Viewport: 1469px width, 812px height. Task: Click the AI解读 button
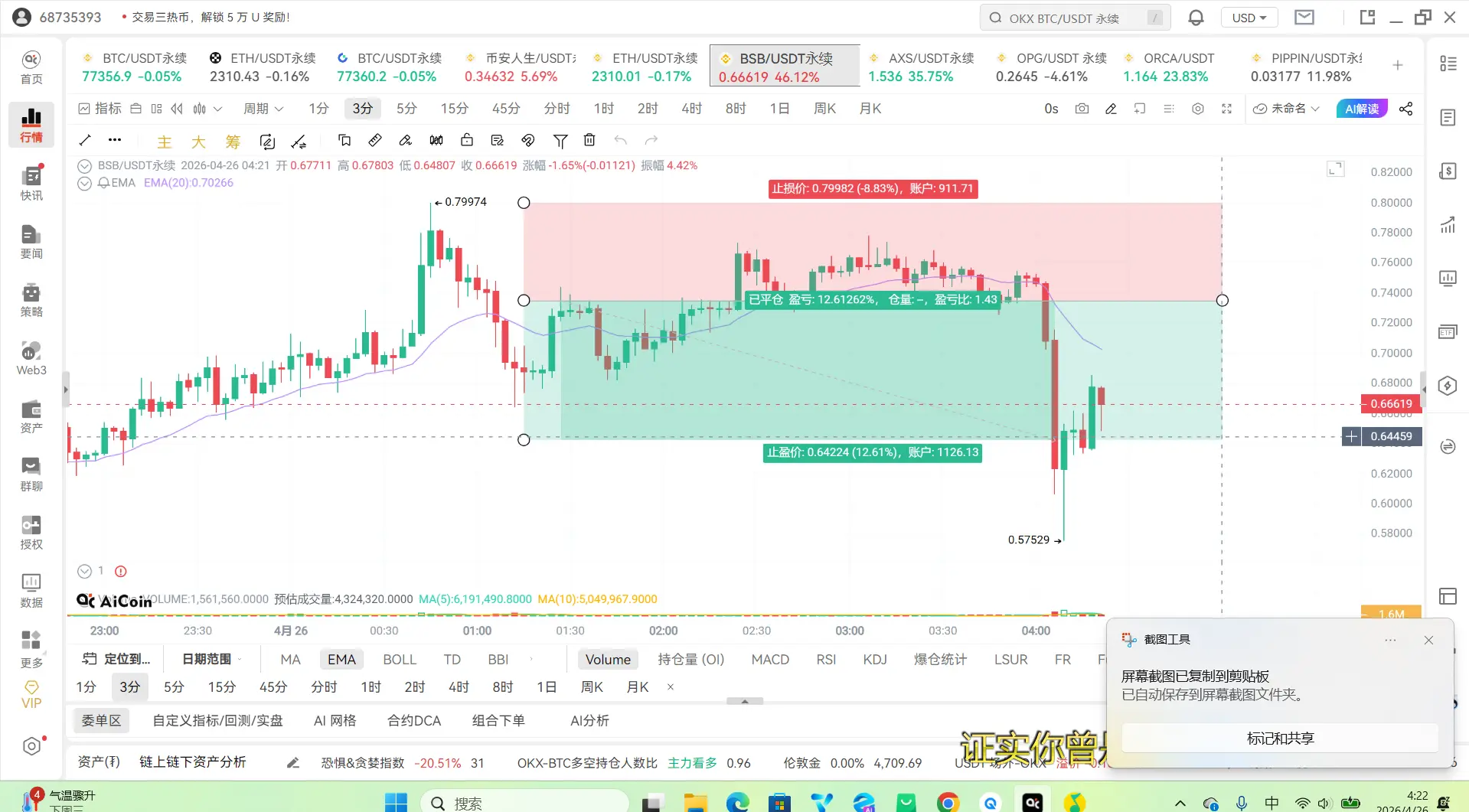pos(1362,109)
